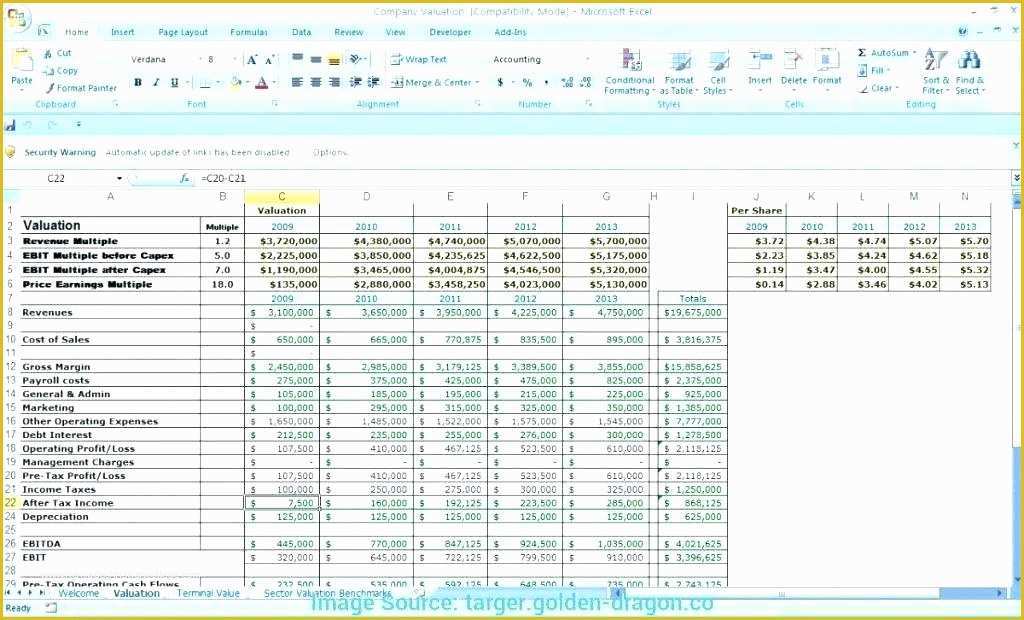Open the Clear dropdown
Screen dimensions: 1024x620
coord(878,88)
